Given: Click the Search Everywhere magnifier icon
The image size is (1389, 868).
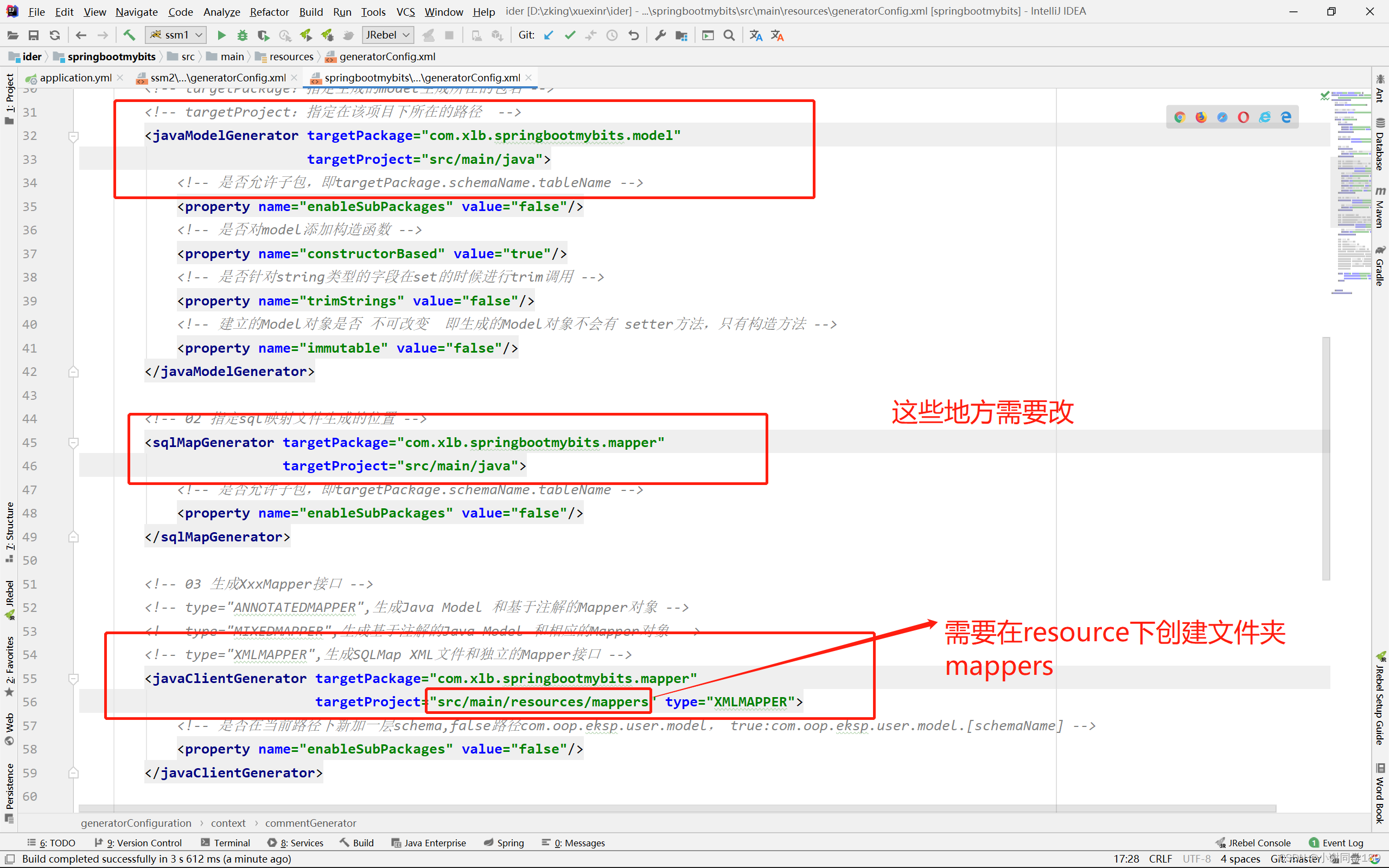Looking at the screenshot, I should click(729, 36).
